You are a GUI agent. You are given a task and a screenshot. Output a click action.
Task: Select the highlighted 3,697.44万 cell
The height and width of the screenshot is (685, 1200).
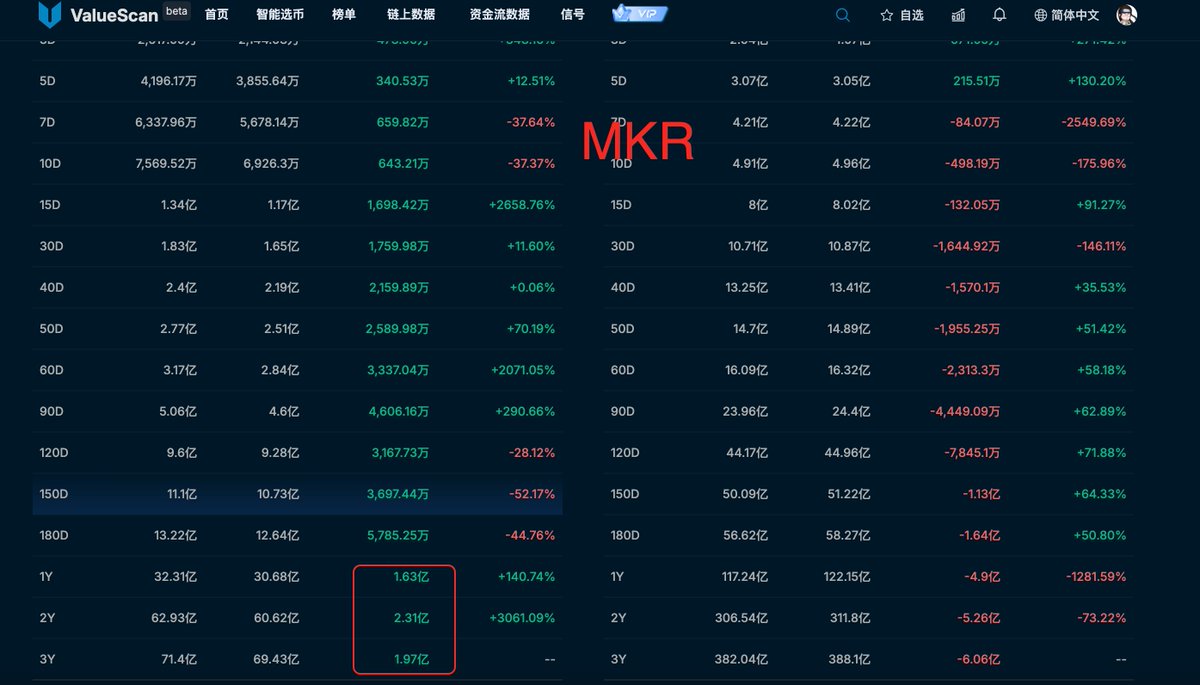tap(399, 494)
